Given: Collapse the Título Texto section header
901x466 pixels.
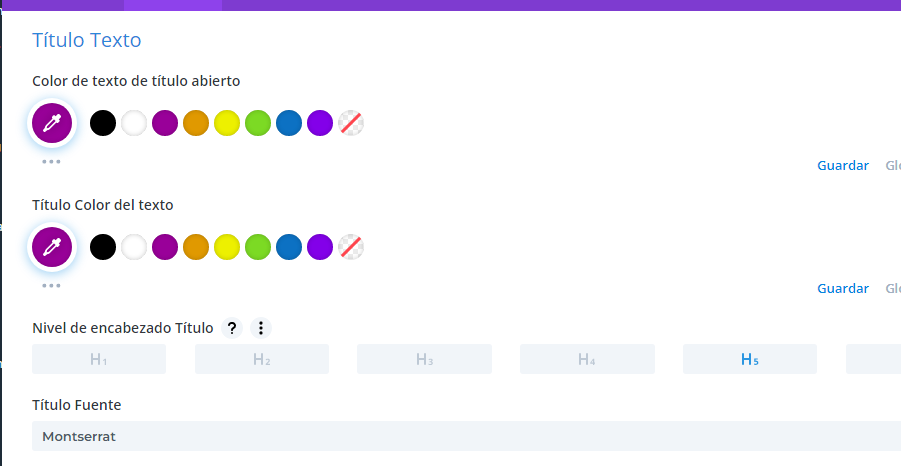Looking at the screenshot, I should (x=87, y=40).
